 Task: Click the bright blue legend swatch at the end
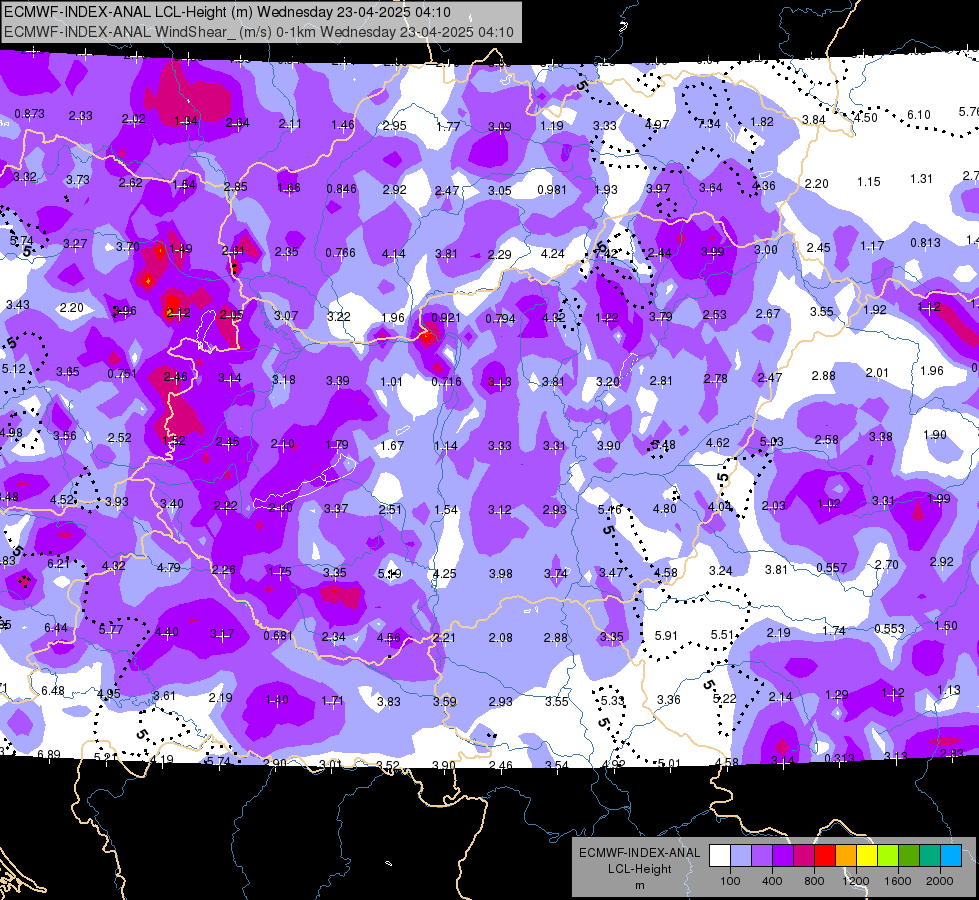pyautogui.click(x=951, y=856)
